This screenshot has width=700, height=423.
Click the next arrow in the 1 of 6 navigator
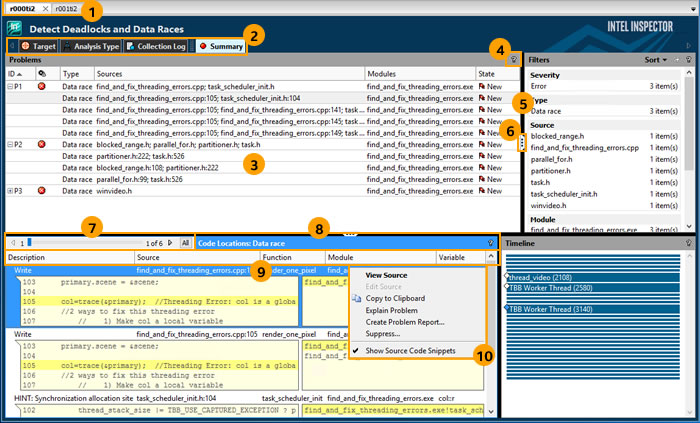(x=170, y=243)
